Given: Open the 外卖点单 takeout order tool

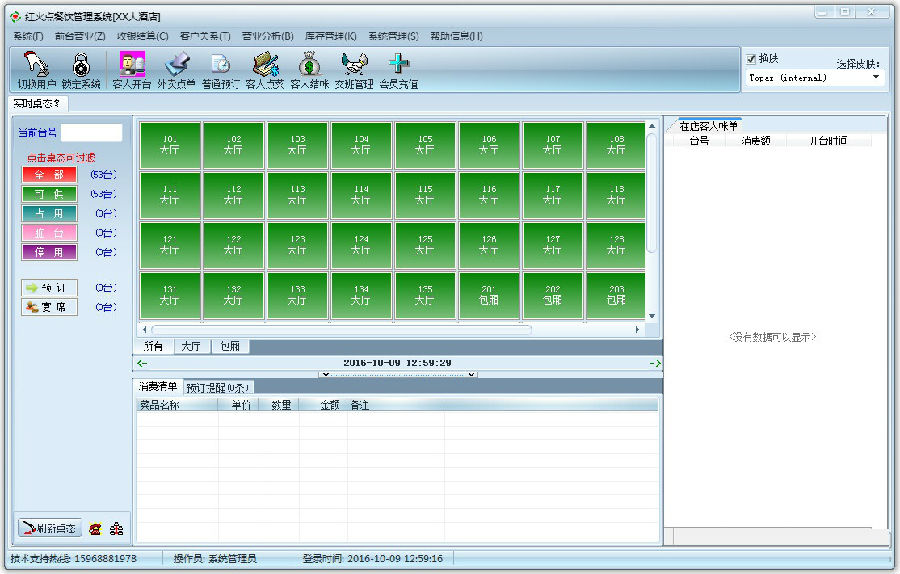Looking at the screenshot, I should click(177, 65).
